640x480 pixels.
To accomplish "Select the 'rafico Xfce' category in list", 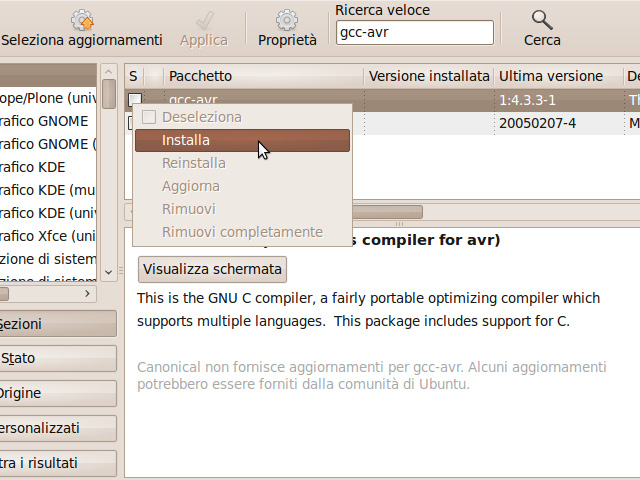I will [x=46, y=236].
